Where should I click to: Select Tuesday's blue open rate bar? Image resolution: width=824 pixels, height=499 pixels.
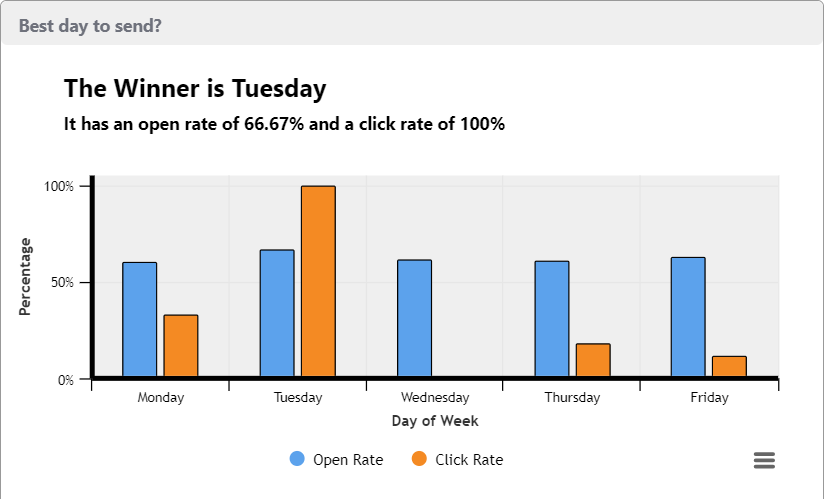(277, 313)
